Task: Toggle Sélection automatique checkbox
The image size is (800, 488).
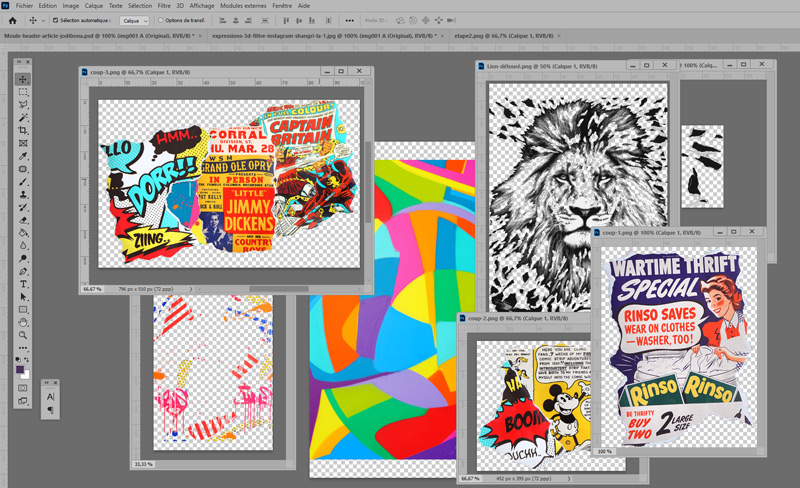Action: click(55, 20)
